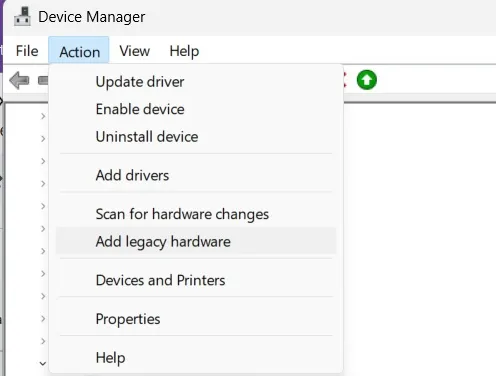Viewport: 496px width, 376px height.
Task: Choose Uninstall device option
Action: 196,137
